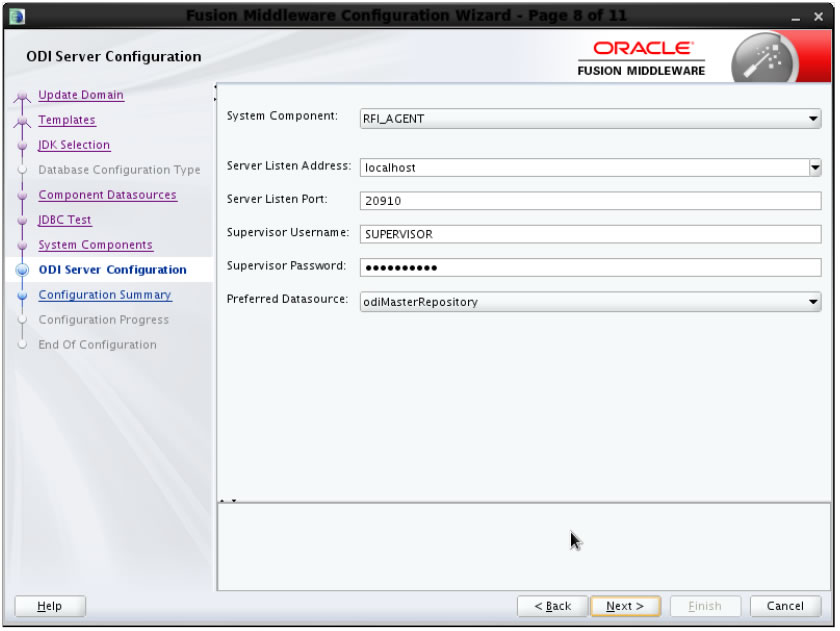Open the System Components step

(95, 245)
